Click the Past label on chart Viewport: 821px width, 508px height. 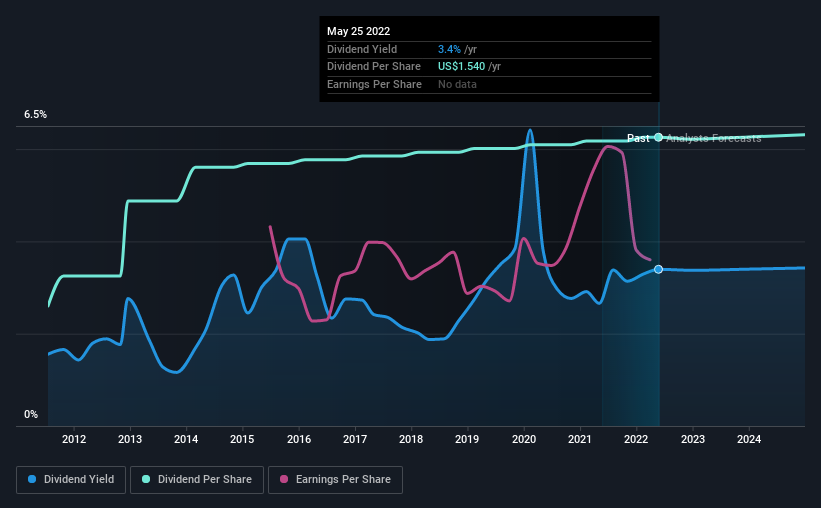tap(638, 138)
